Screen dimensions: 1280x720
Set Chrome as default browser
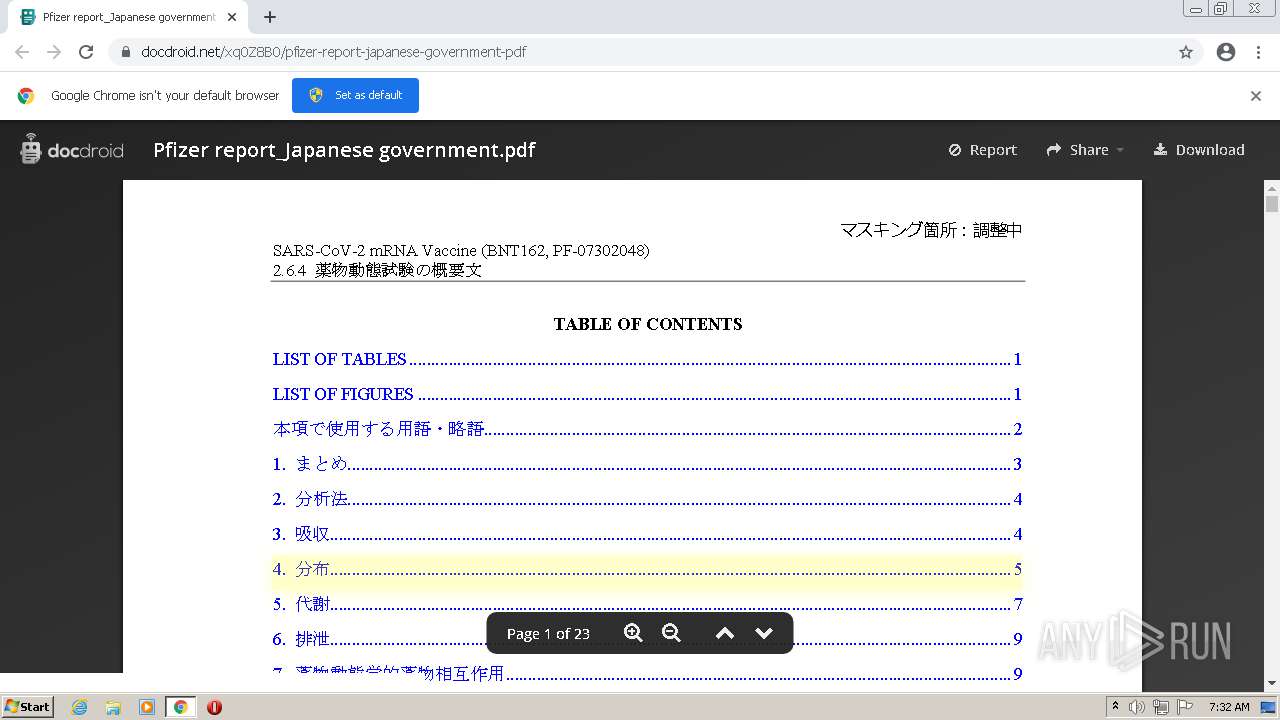(355, 95)
